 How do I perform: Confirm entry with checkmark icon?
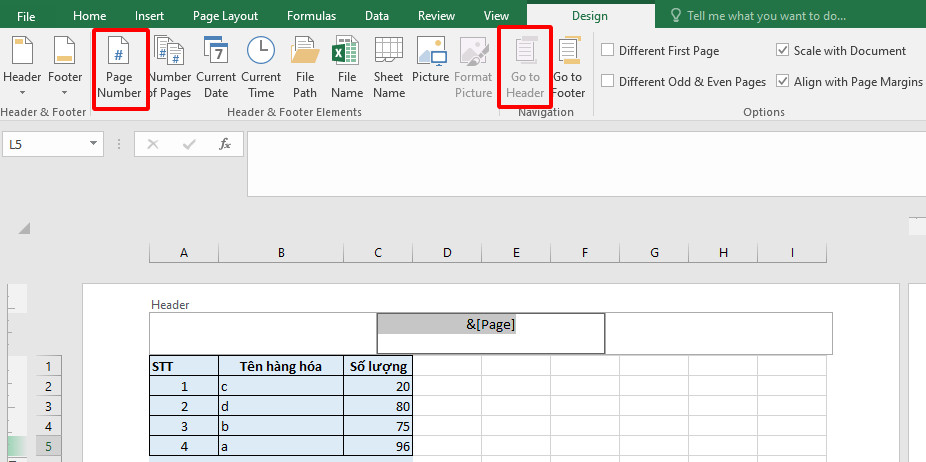pos(189,144)
